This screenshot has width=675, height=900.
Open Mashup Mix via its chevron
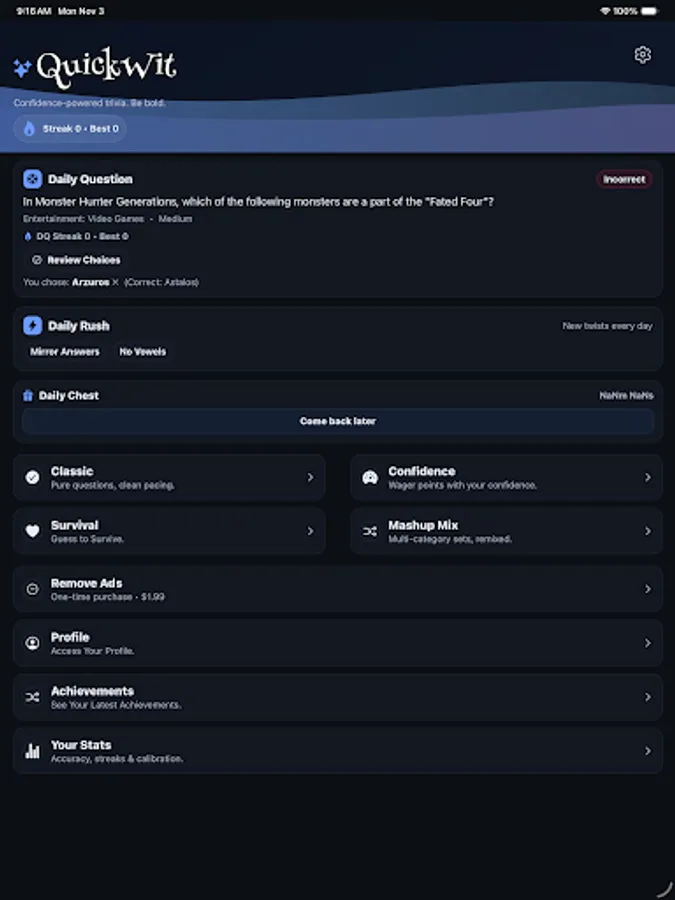tap(648, 531)
